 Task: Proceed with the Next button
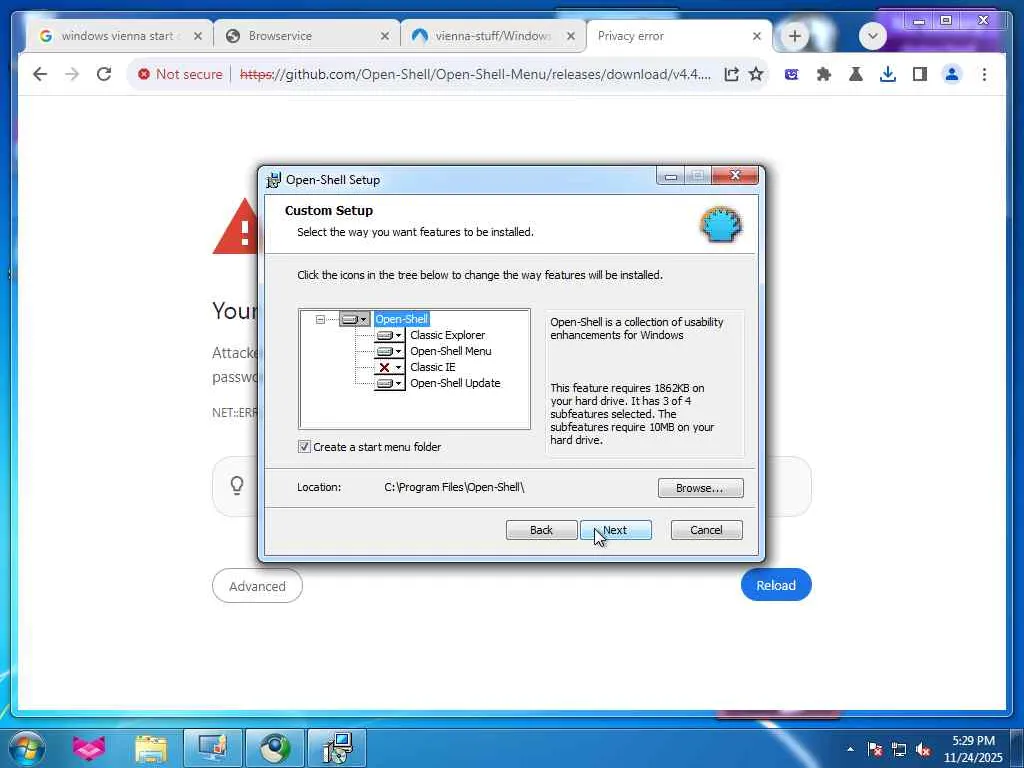616,530
